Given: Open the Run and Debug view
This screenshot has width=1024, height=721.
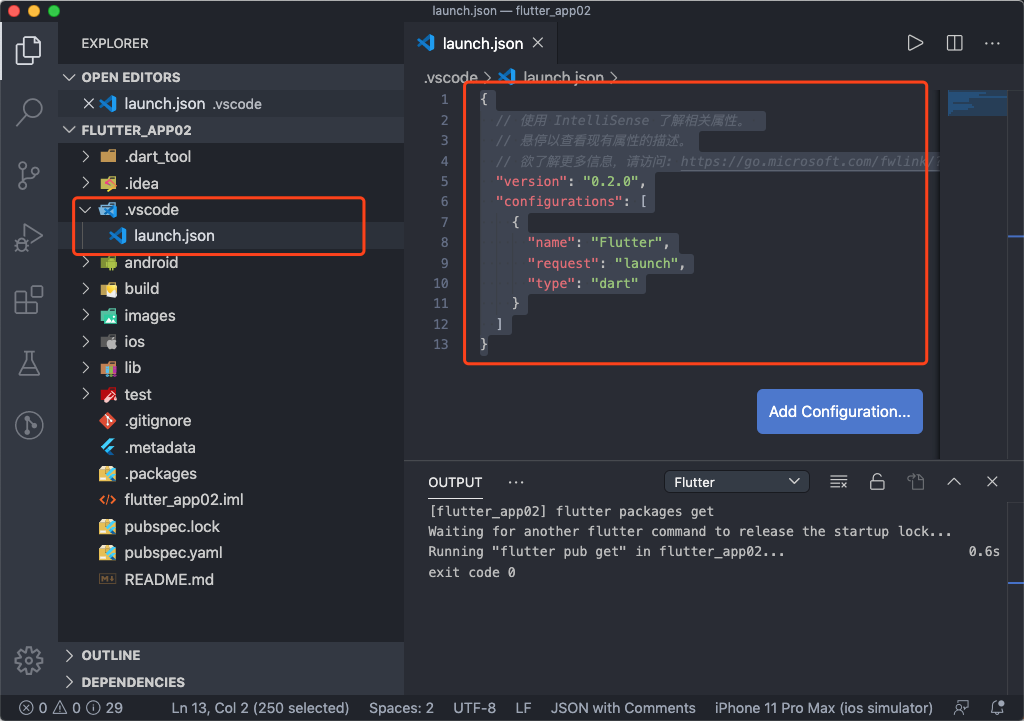Looking at the screenshot, I should [x=29, y=238].
